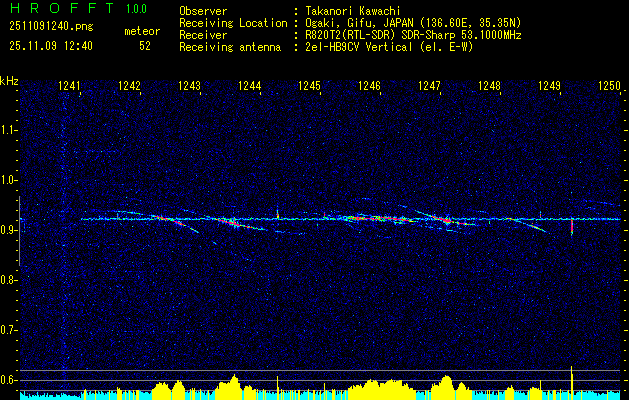This screenshot has height=400, width=629.
Task: Click the 1246 time marker
Action: (369, 86)
